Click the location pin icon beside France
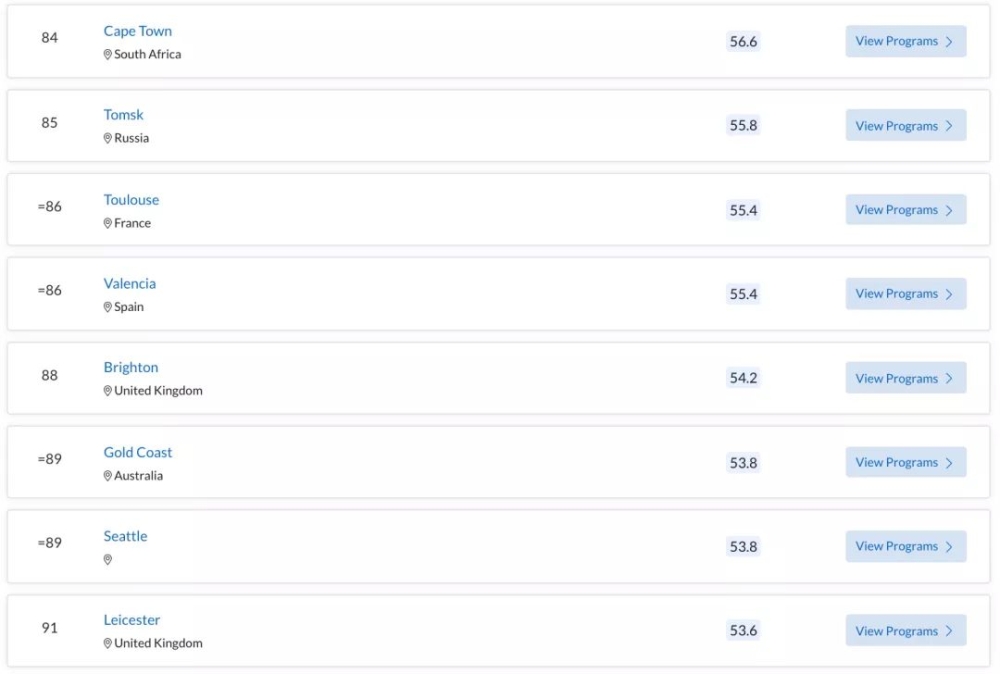1000x674 pixels. 108,223
